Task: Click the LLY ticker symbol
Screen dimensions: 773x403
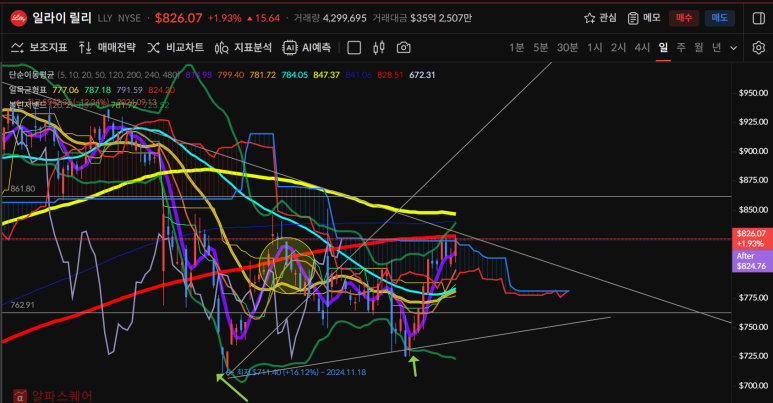Action: (105, 18)
